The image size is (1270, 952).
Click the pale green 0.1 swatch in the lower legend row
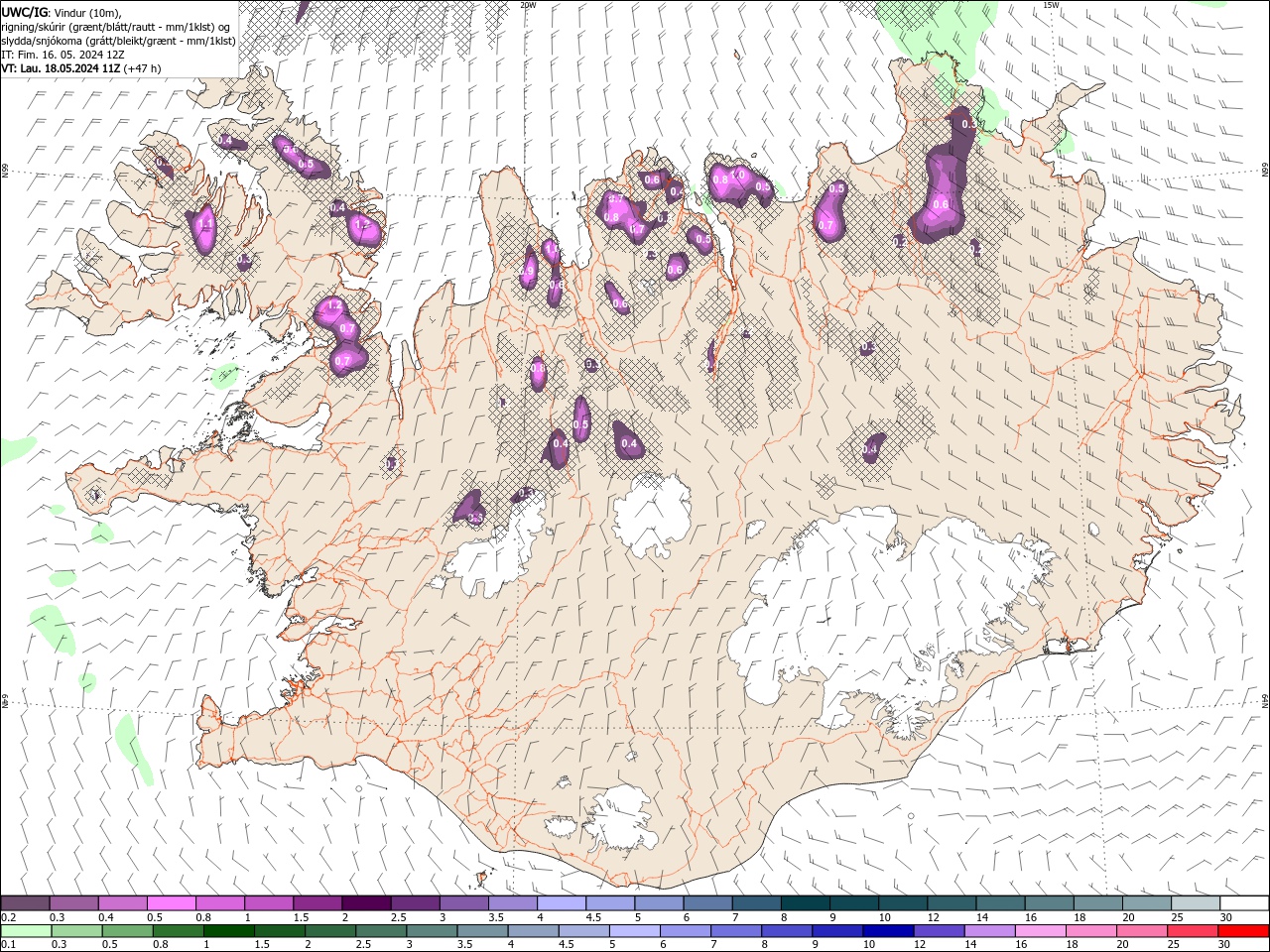point(26,931)
